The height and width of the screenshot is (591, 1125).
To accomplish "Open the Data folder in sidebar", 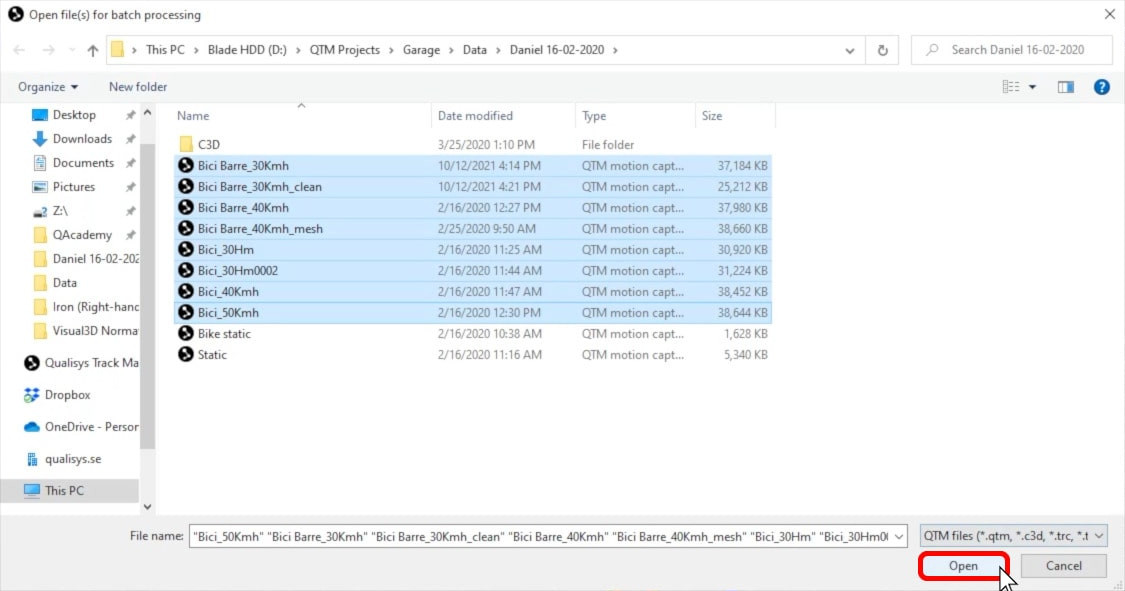I will point(55,283).
